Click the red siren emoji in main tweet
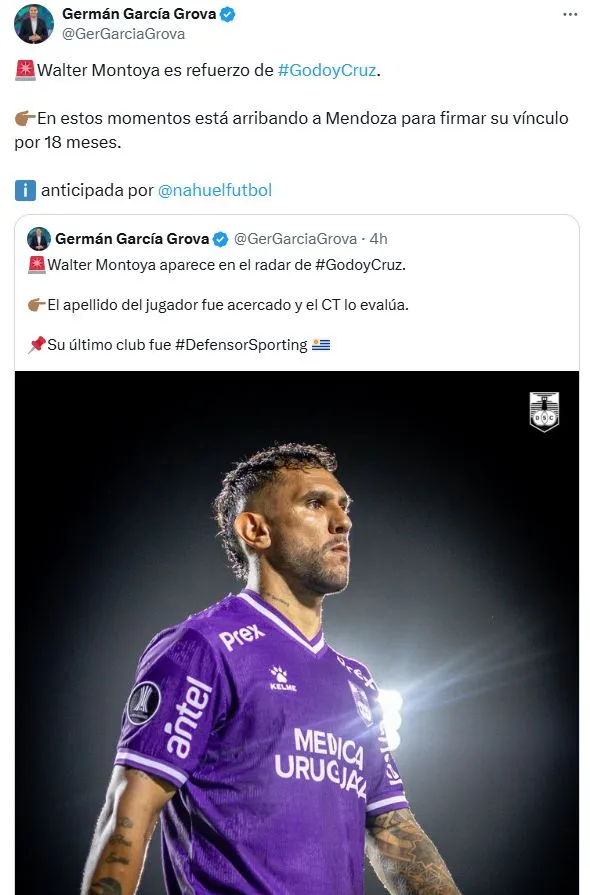This screenshot has height=895, width=590. 25,70
